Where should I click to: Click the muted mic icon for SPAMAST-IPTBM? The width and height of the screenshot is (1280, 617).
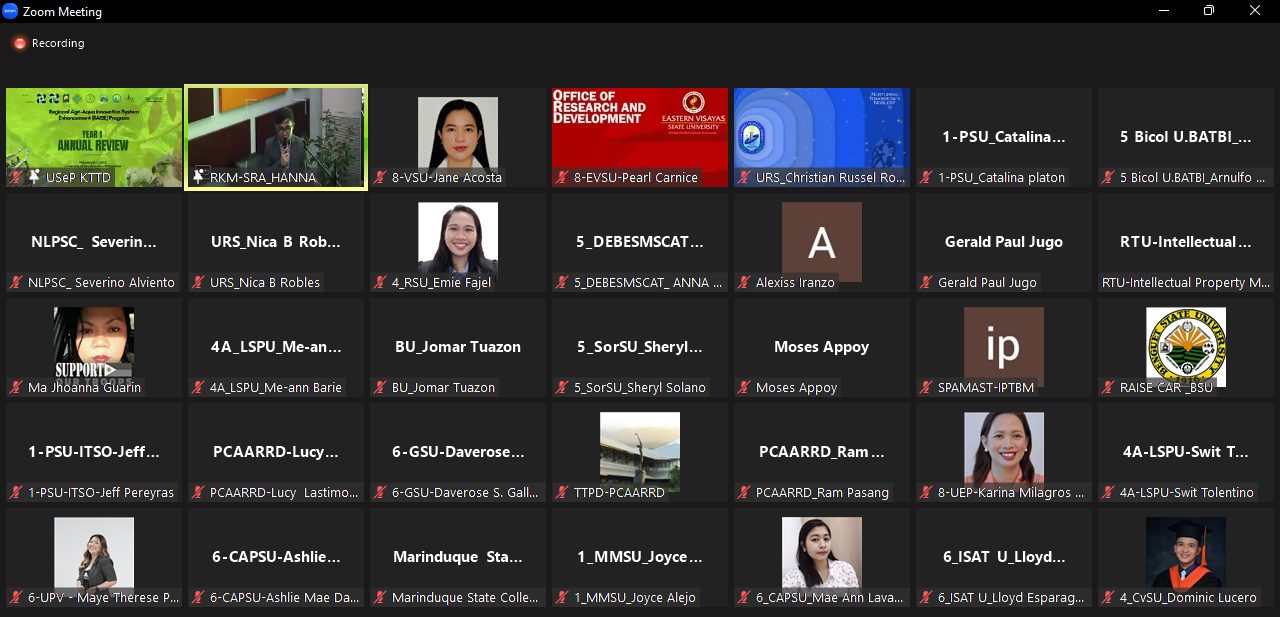pos(927,388)
